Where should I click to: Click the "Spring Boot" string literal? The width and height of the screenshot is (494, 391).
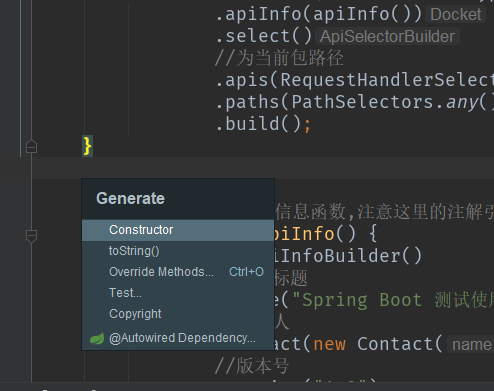coord(361,300)
